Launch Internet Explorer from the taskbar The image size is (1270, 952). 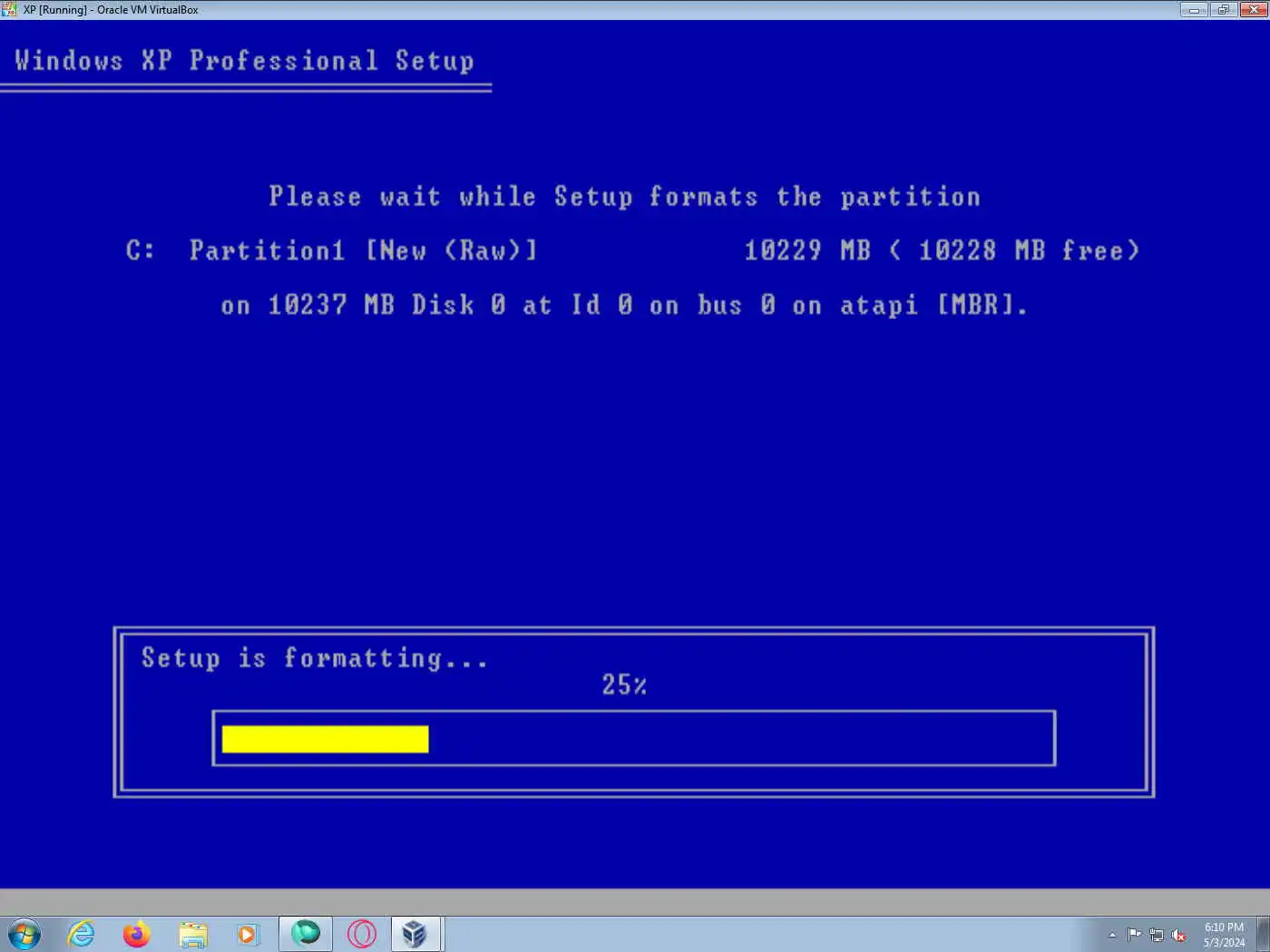tap(82, 934)
